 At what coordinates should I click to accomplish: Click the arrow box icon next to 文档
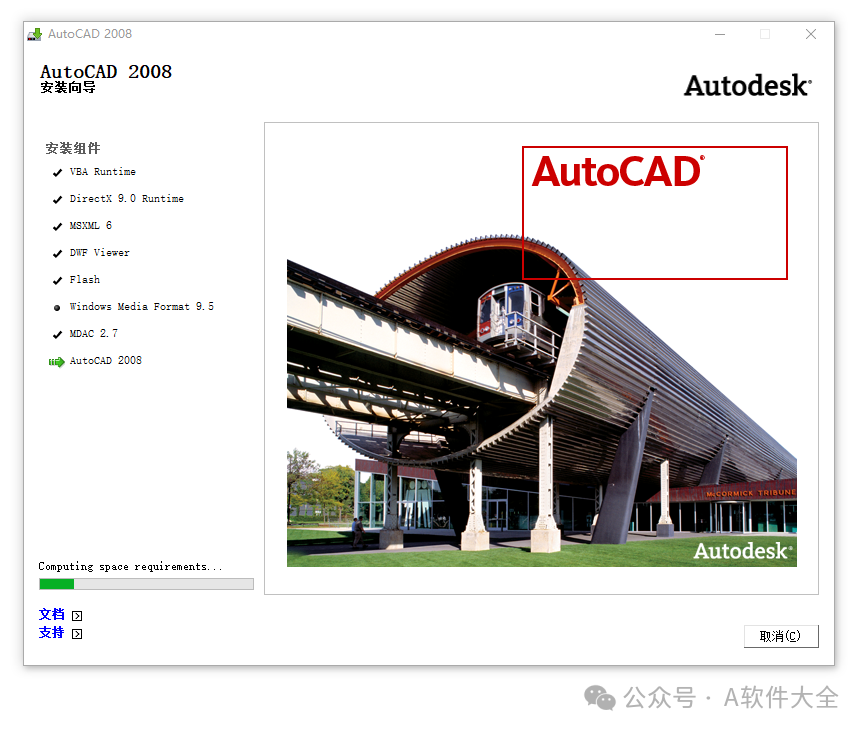[77, 615]
